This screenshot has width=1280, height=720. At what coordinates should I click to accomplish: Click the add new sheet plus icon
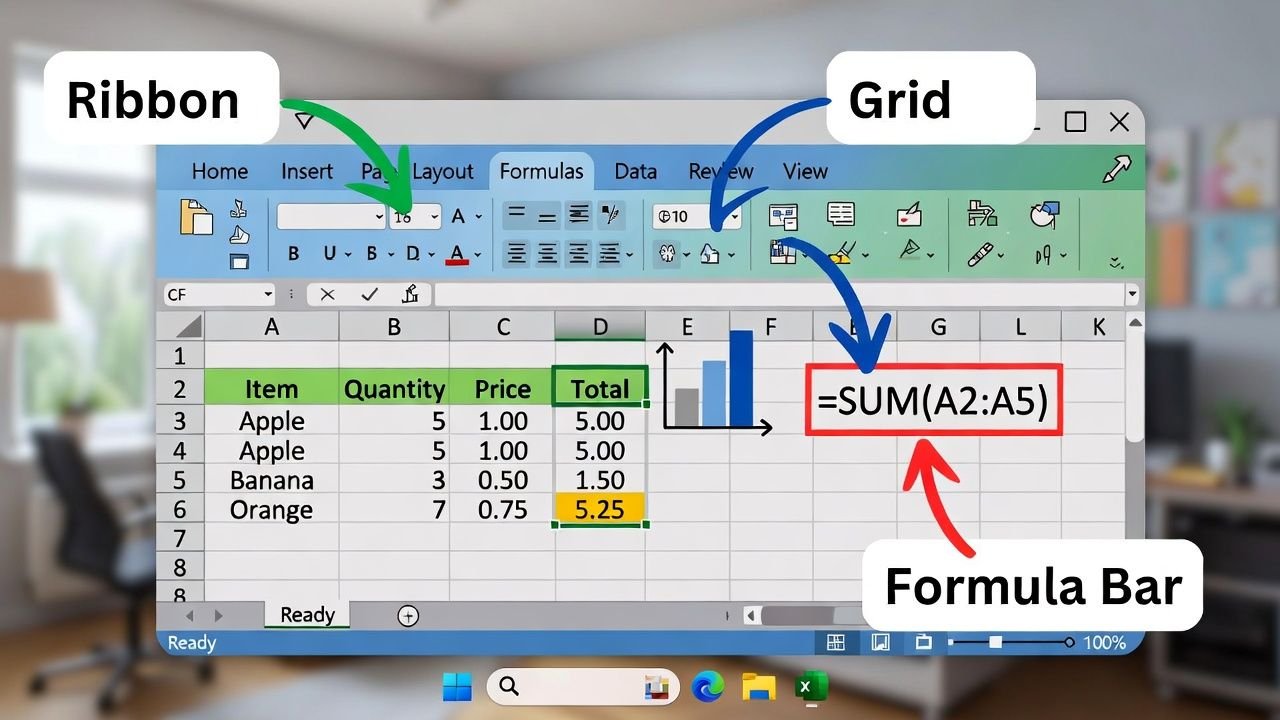coord(408,616)
